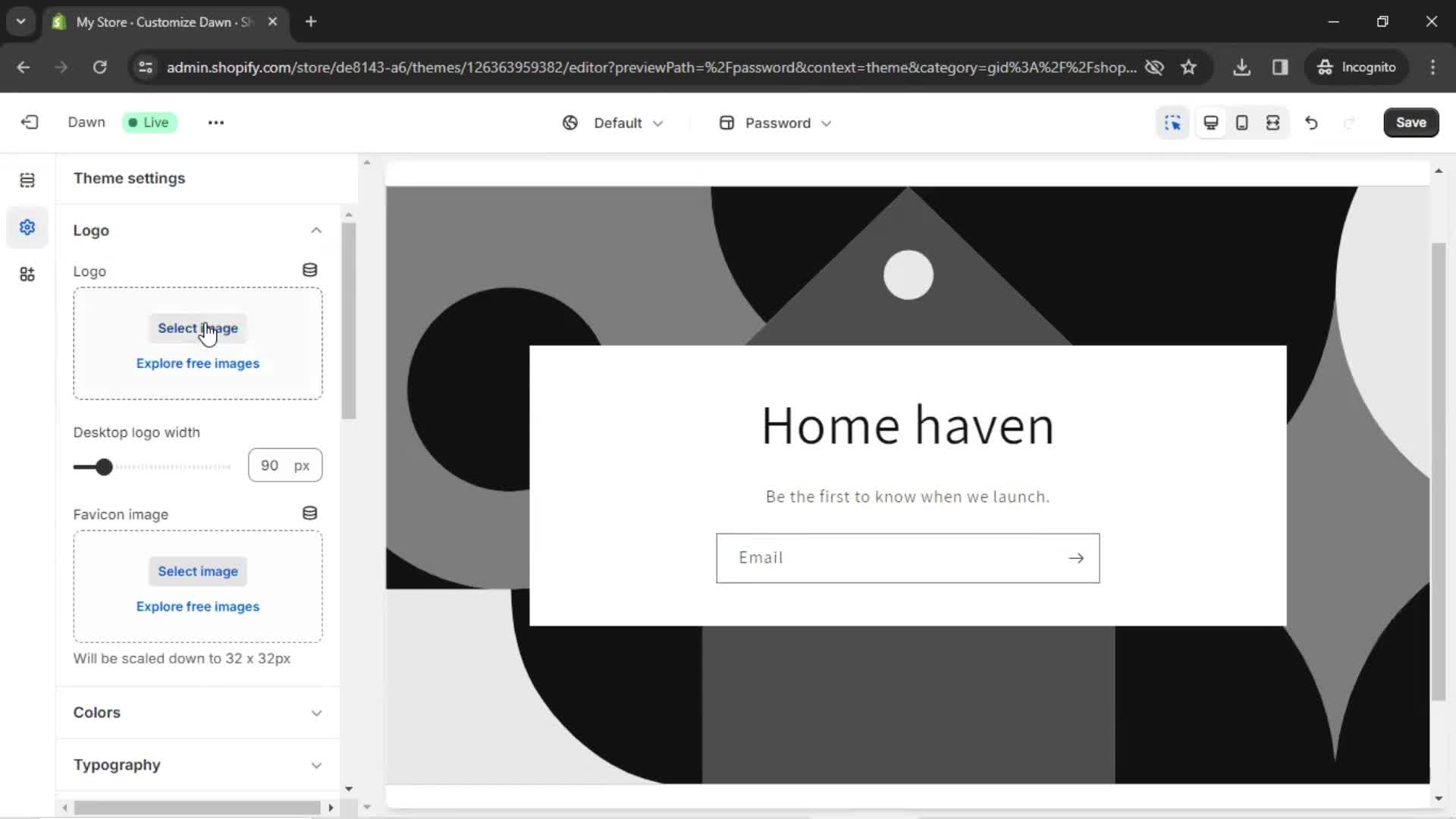1456x819 pixels.
Task: Click the undo arrow icon in toolbar
Action: (1311, 122)
